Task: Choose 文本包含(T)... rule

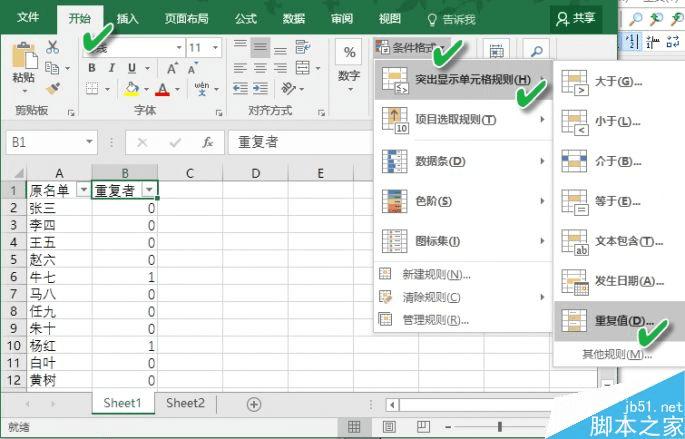Action: click(x=619, y=241)
